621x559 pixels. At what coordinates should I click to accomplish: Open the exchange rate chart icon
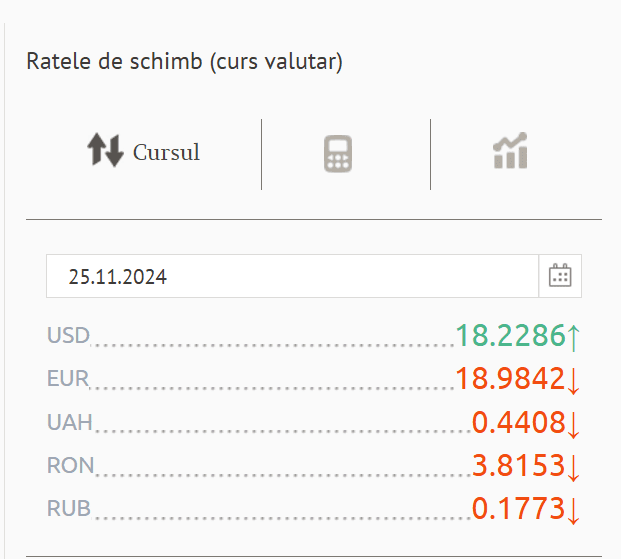click(510, 151)
